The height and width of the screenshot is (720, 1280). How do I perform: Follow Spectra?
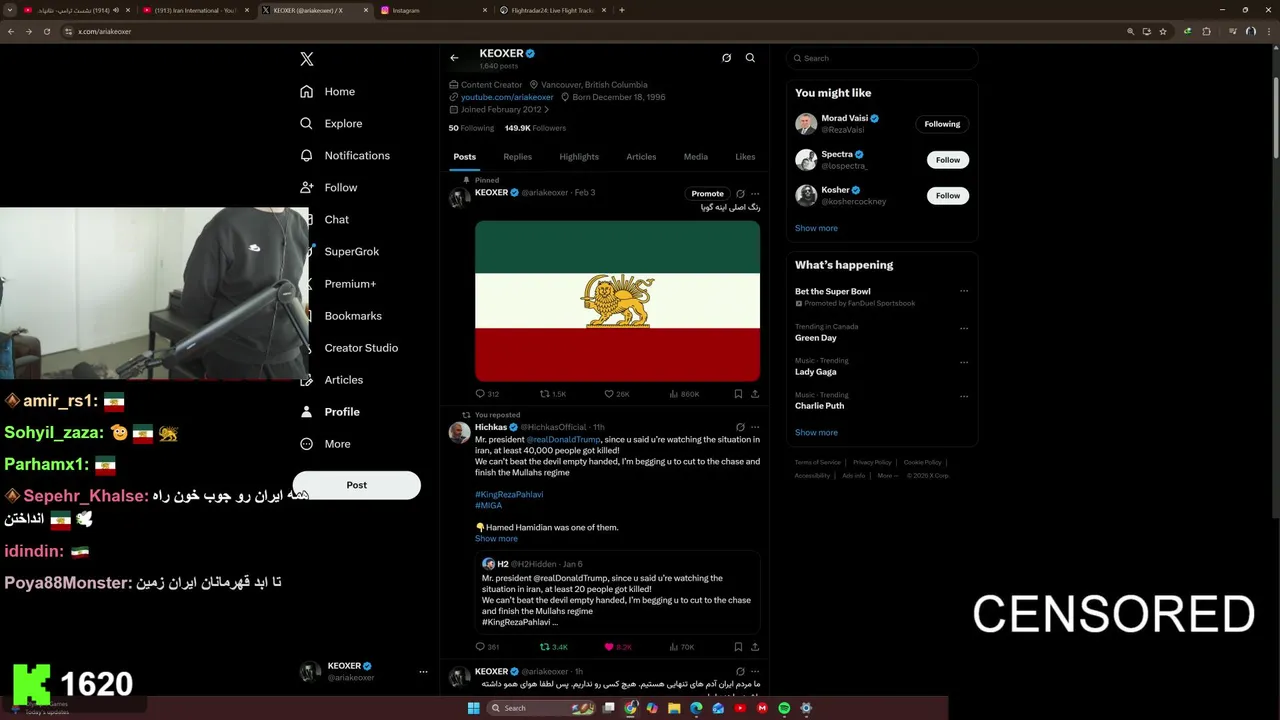click(x=948, y=160)
